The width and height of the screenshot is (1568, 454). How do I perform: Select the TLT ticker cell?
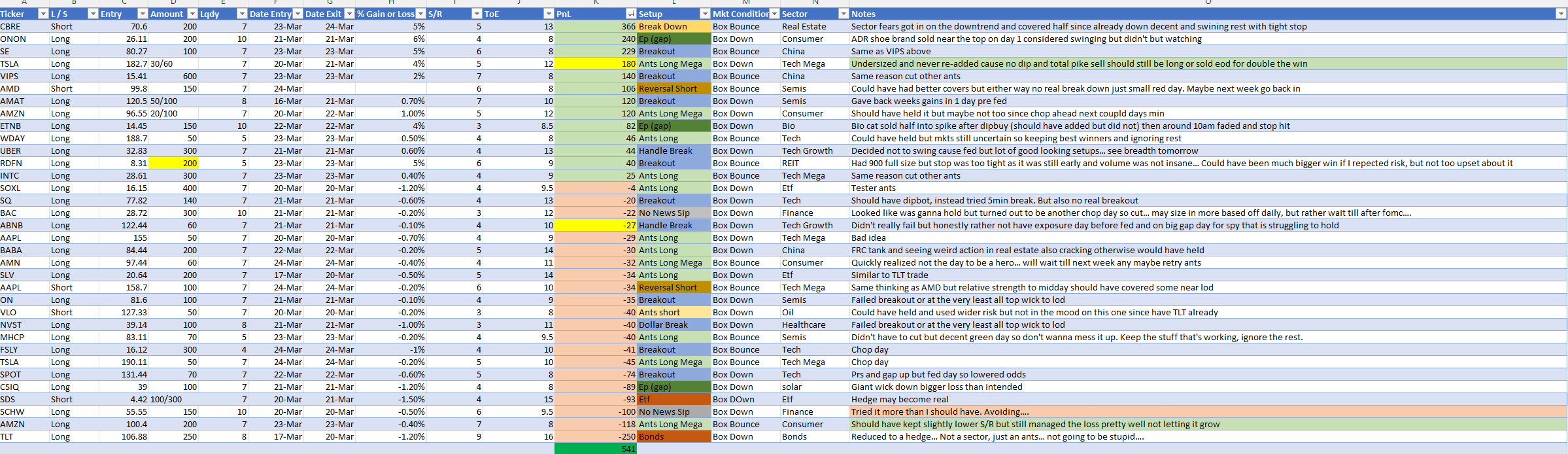24,436
